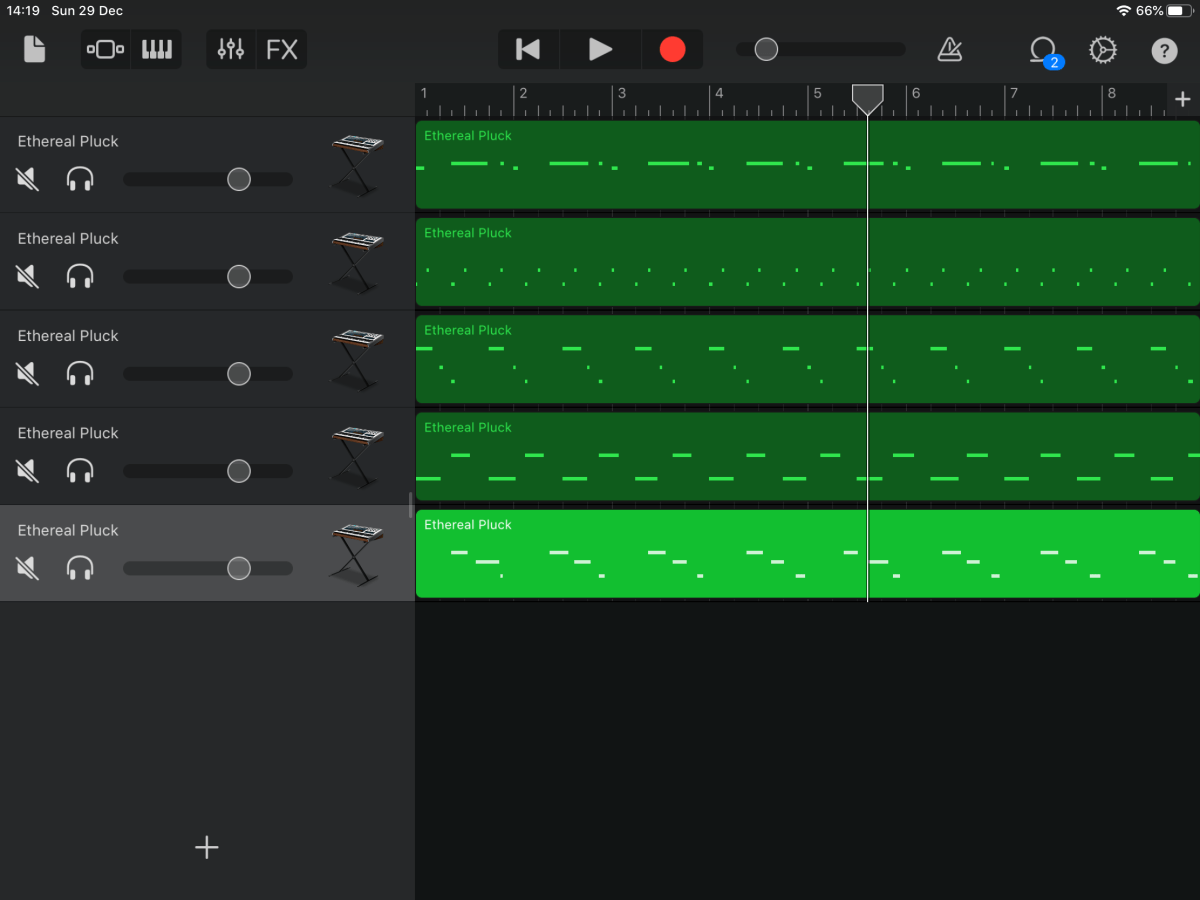The height and width of the screenshot is (900, 1200).
Task: Open the FX effects panel
Action: (x=282, y=49)
